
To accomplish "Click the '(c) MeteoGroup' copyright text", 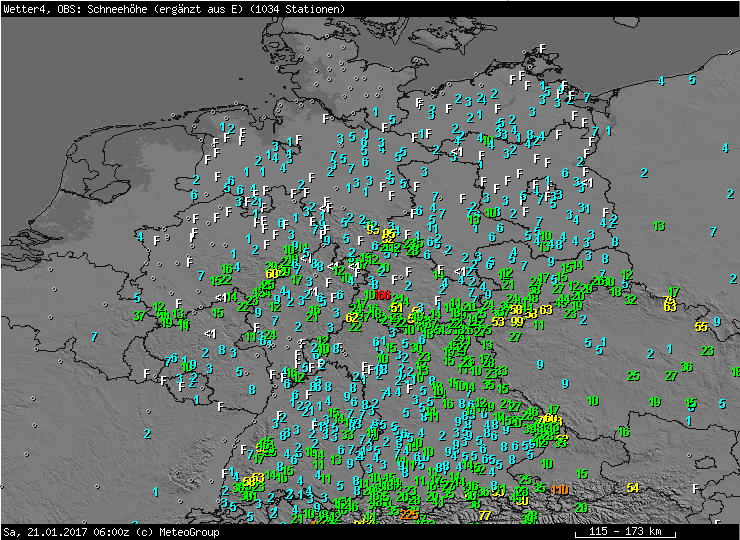I will 178,532.
